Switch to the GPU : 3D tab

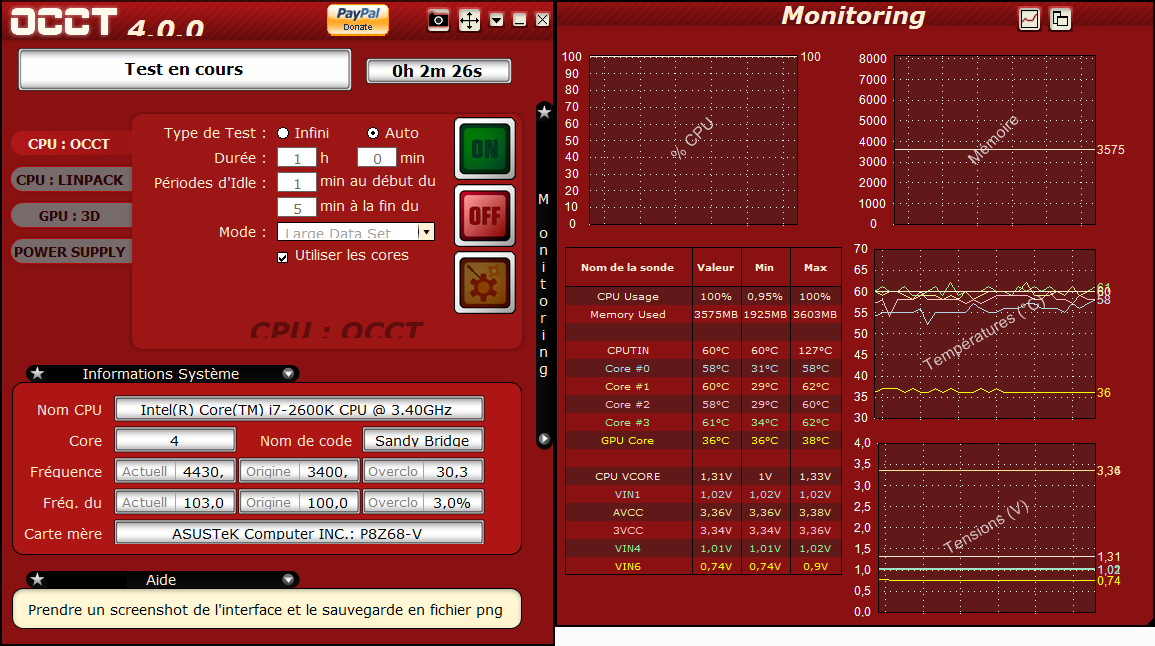(70, 216)
